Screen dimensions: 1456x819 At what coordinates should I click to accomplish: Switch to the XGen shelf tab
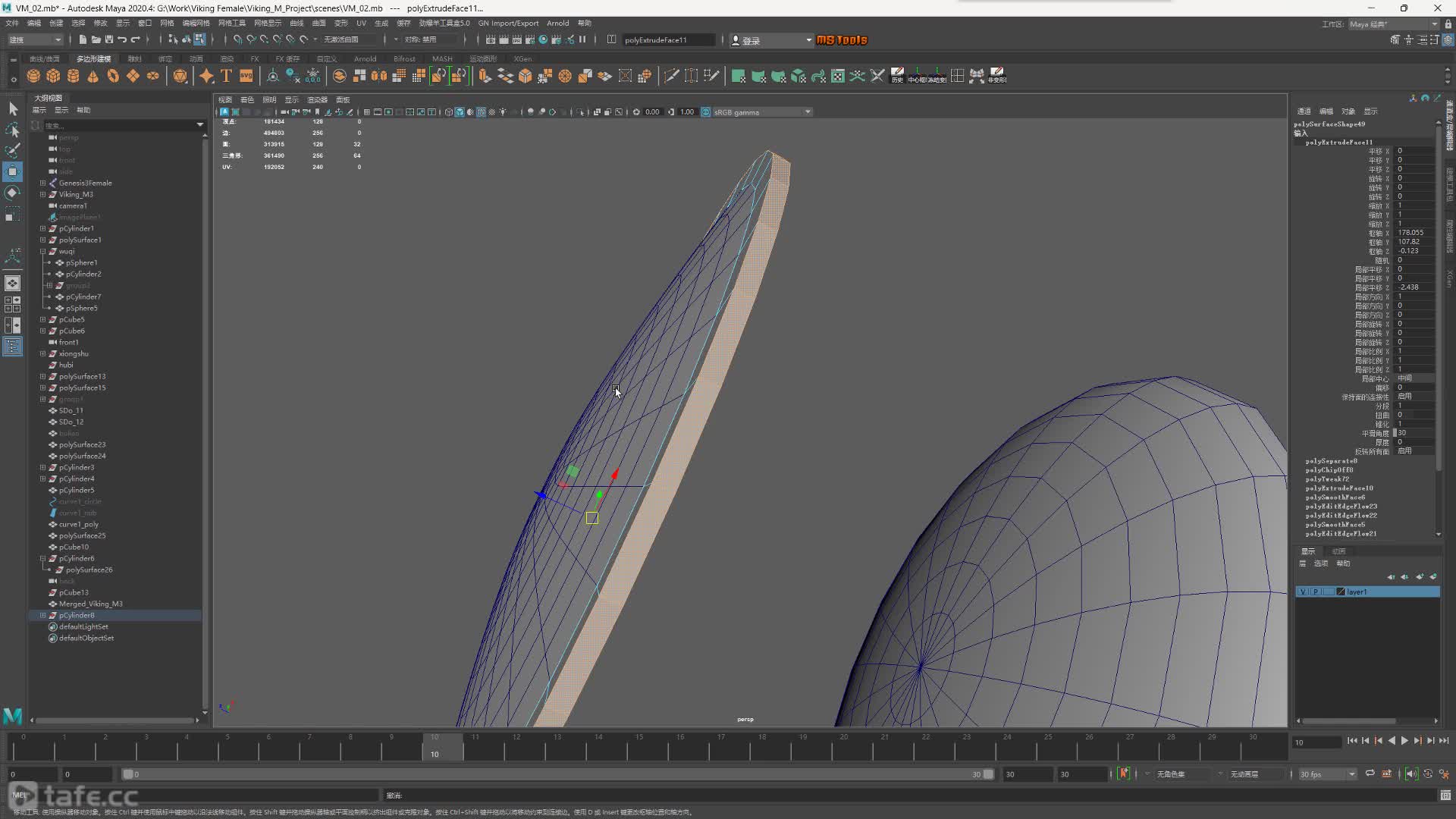(x=522, y=58)
